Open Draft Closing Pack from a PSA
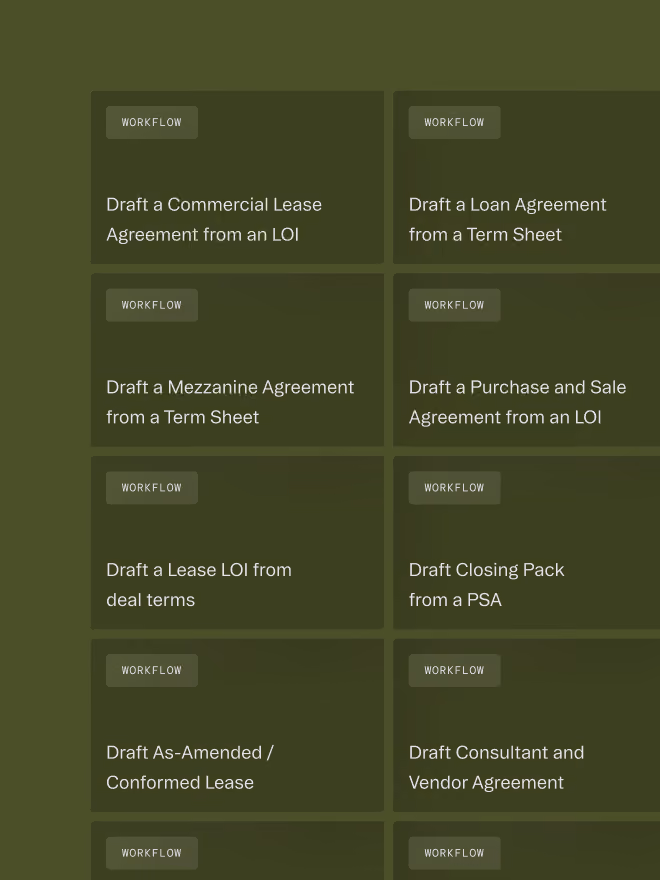 pos(526,543)
